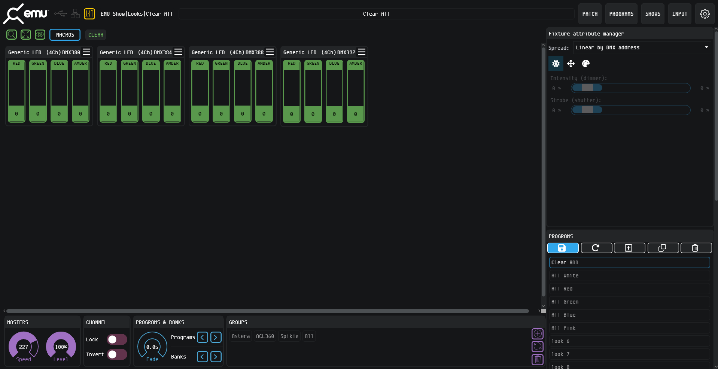This screenshot has height=369, width=718.
Task: Open the Programs view
Action: [x=621, y=14]
